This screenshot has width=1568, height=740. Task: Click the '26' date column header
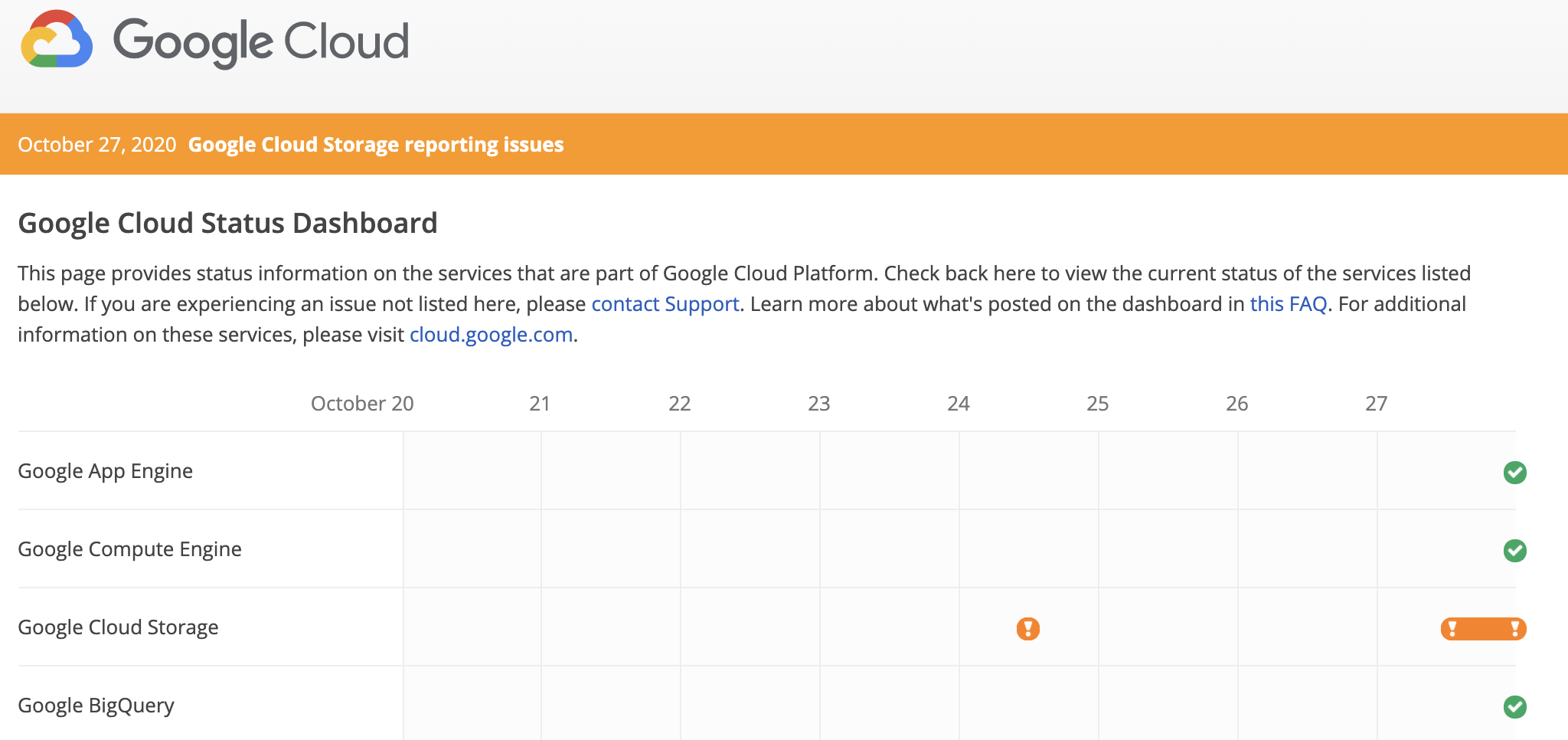(x=1236, y=404)
